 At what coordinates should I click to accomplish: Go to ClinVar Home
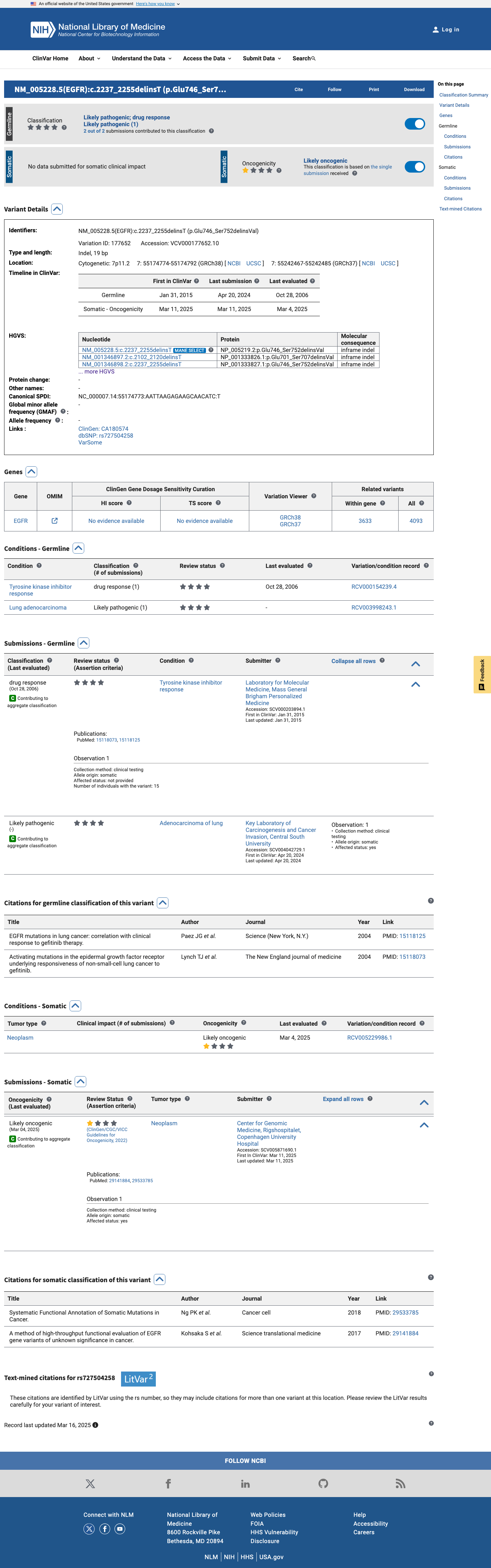click(x=50, y=58)
